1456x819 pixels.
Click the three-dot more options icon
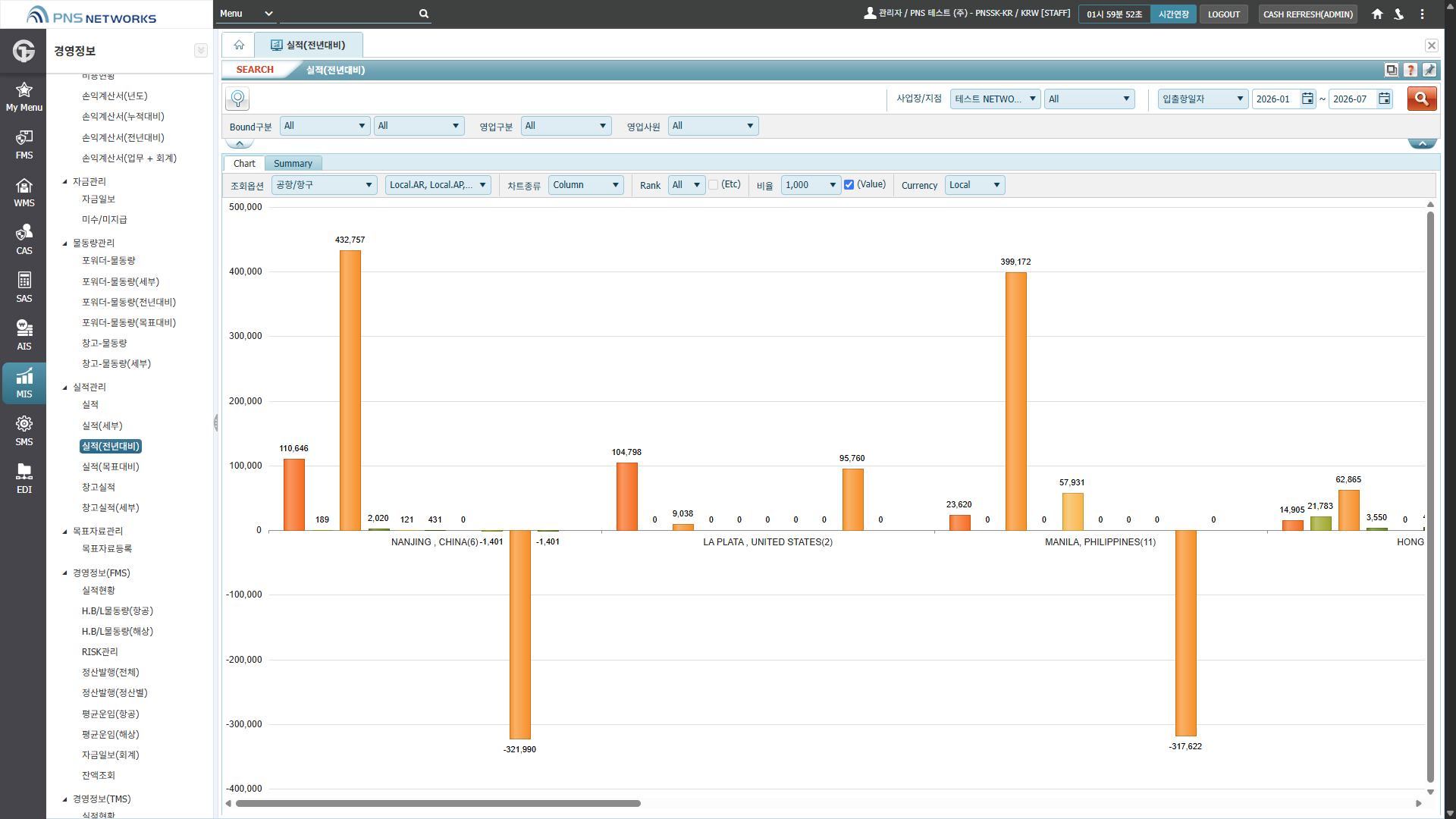(x=1422, y=14)
